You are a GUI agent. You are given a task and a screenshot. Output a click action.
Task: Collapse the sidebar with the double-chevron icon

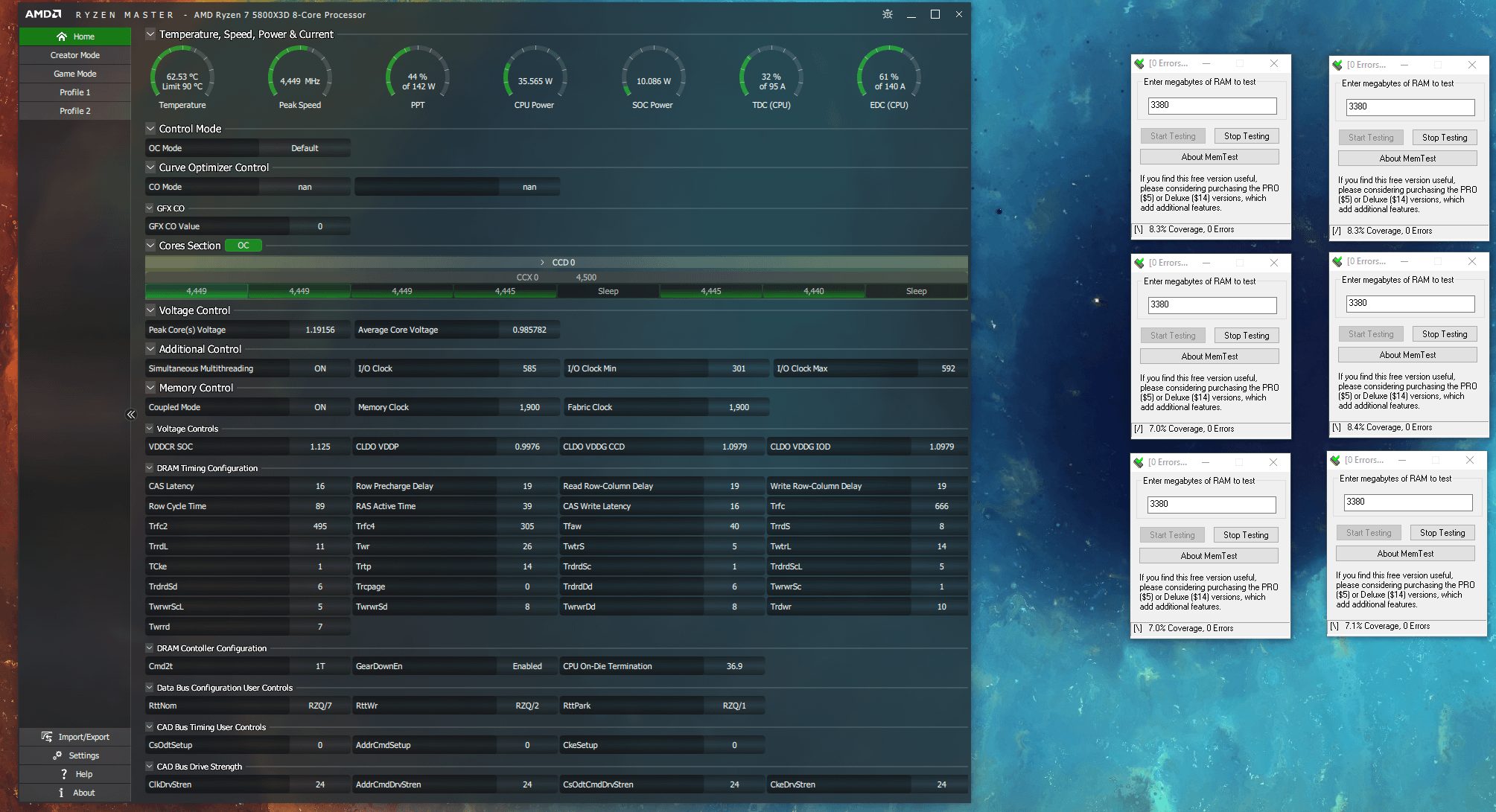tap(131, 415)
